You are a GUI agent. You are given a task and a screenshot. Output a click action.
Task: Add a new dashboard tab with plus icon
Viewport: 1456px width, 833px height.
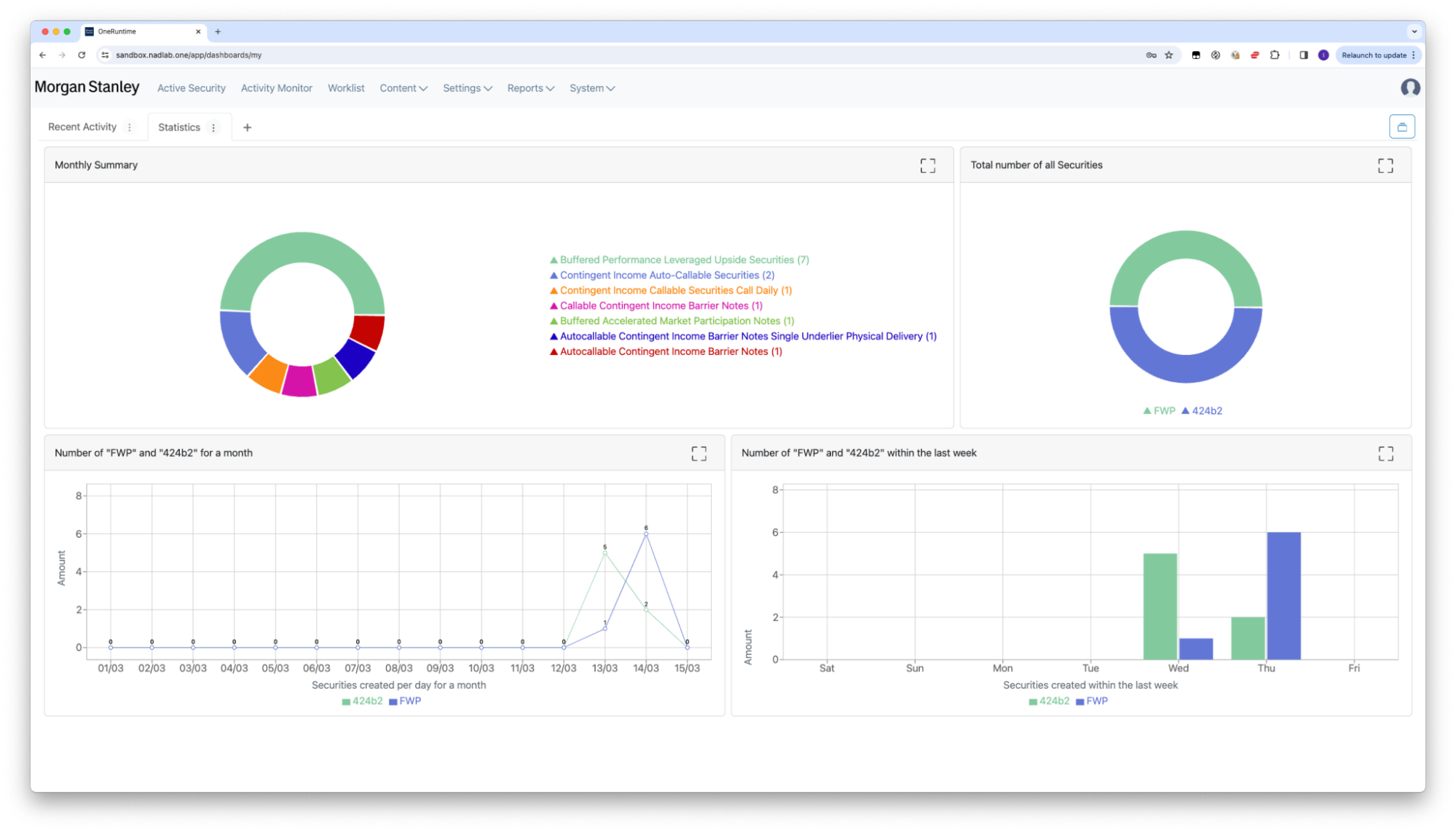pos(247,128)
